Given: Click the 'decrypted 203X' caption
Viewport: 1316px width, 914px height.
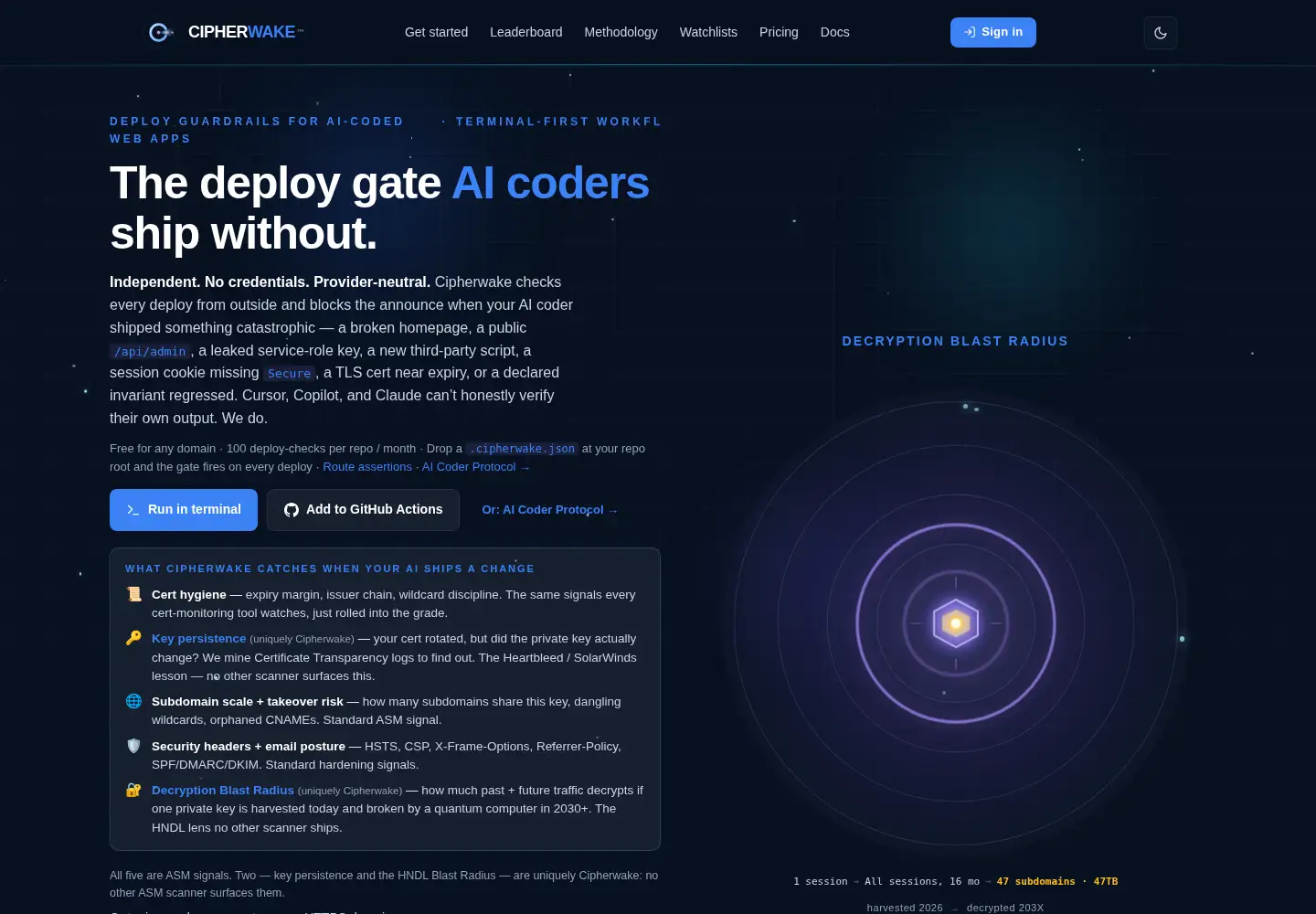Looking at the screenshot, I should coord(1005,908).
